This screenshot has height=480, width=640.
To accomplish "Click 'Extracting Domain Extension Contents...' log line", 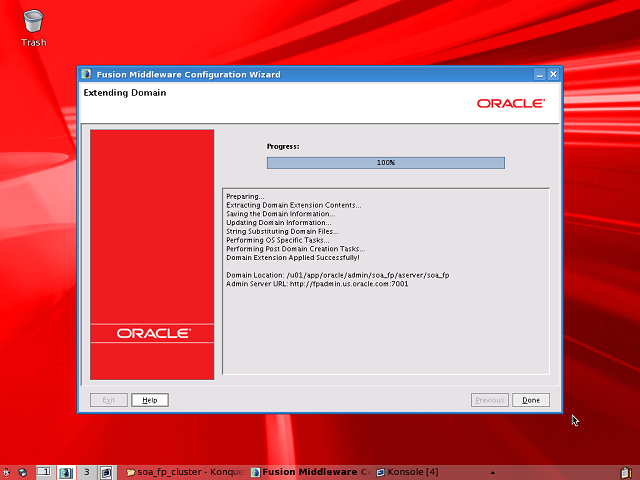I will tap(293, 205).
